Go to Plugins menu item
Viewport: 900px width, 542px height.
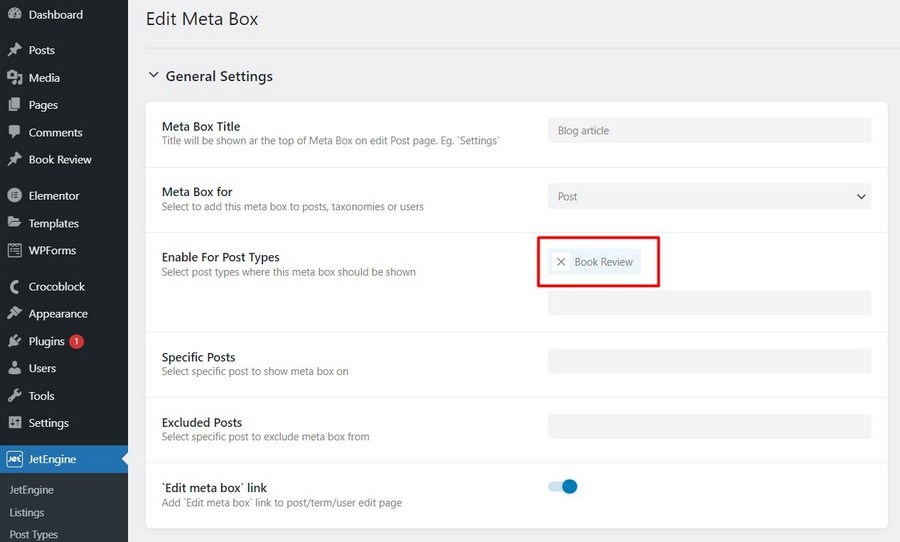(x=46, y=341)
